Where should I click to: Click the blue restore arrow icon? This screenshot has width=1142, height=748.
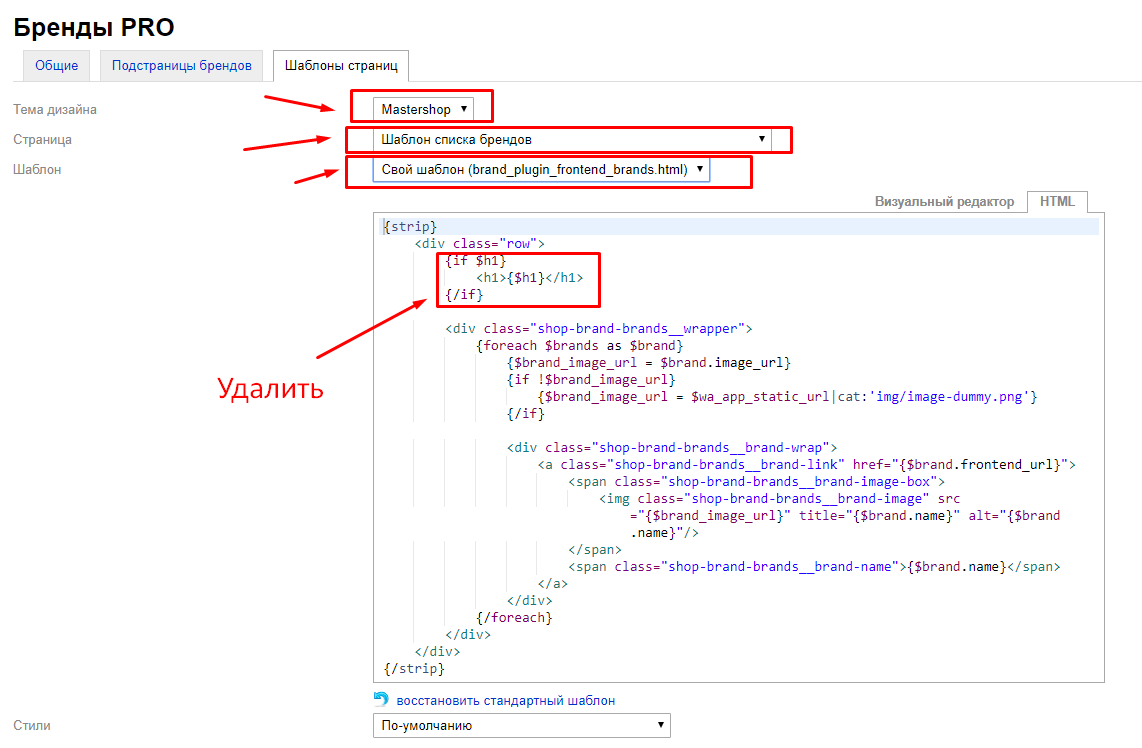click(380, 700)
